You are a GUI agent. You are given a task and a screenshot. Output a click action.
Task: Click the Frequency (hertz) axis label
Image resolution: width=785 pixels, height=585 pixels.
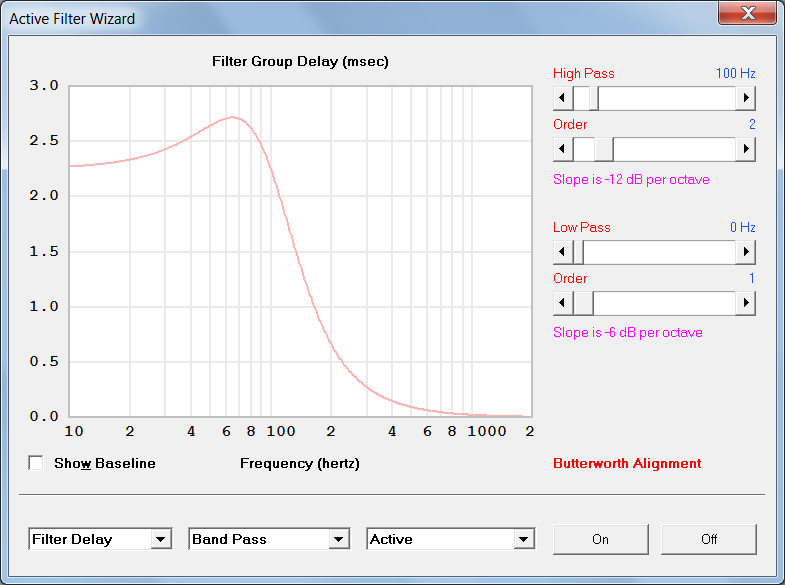300,463
